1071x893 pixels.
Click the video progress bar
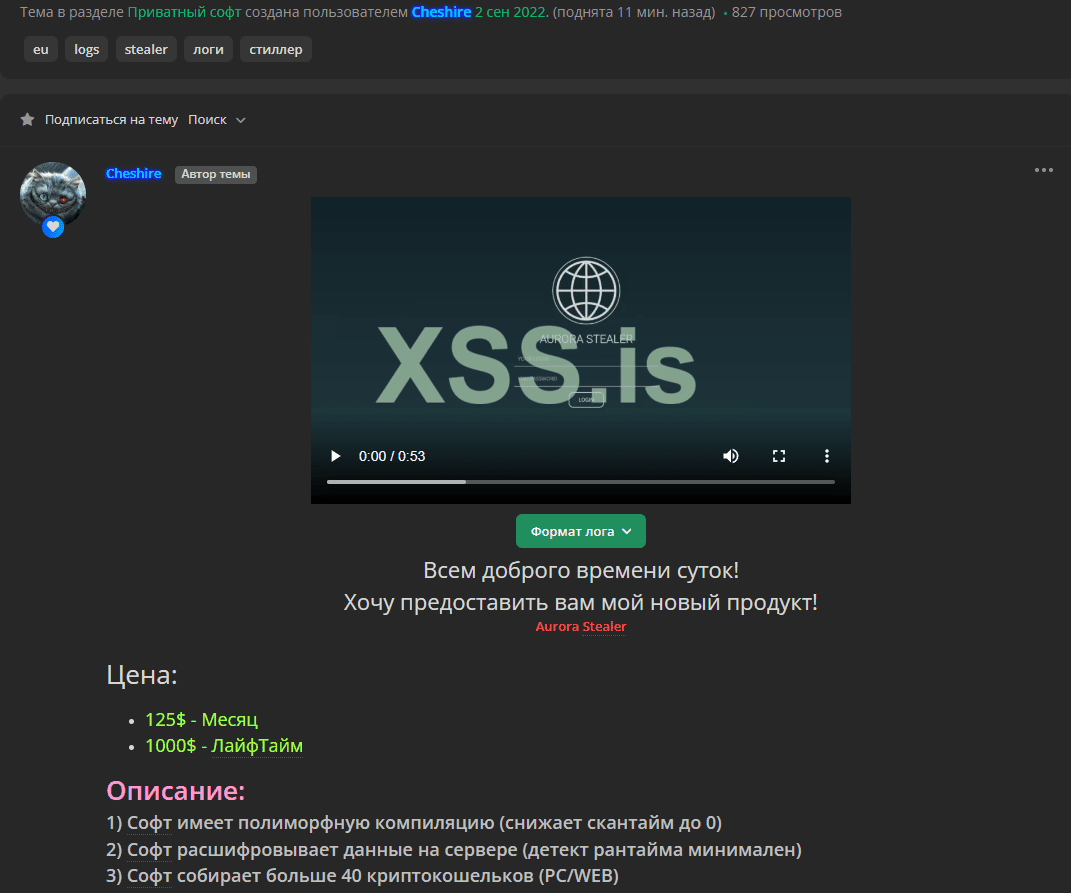click(580, 481)
